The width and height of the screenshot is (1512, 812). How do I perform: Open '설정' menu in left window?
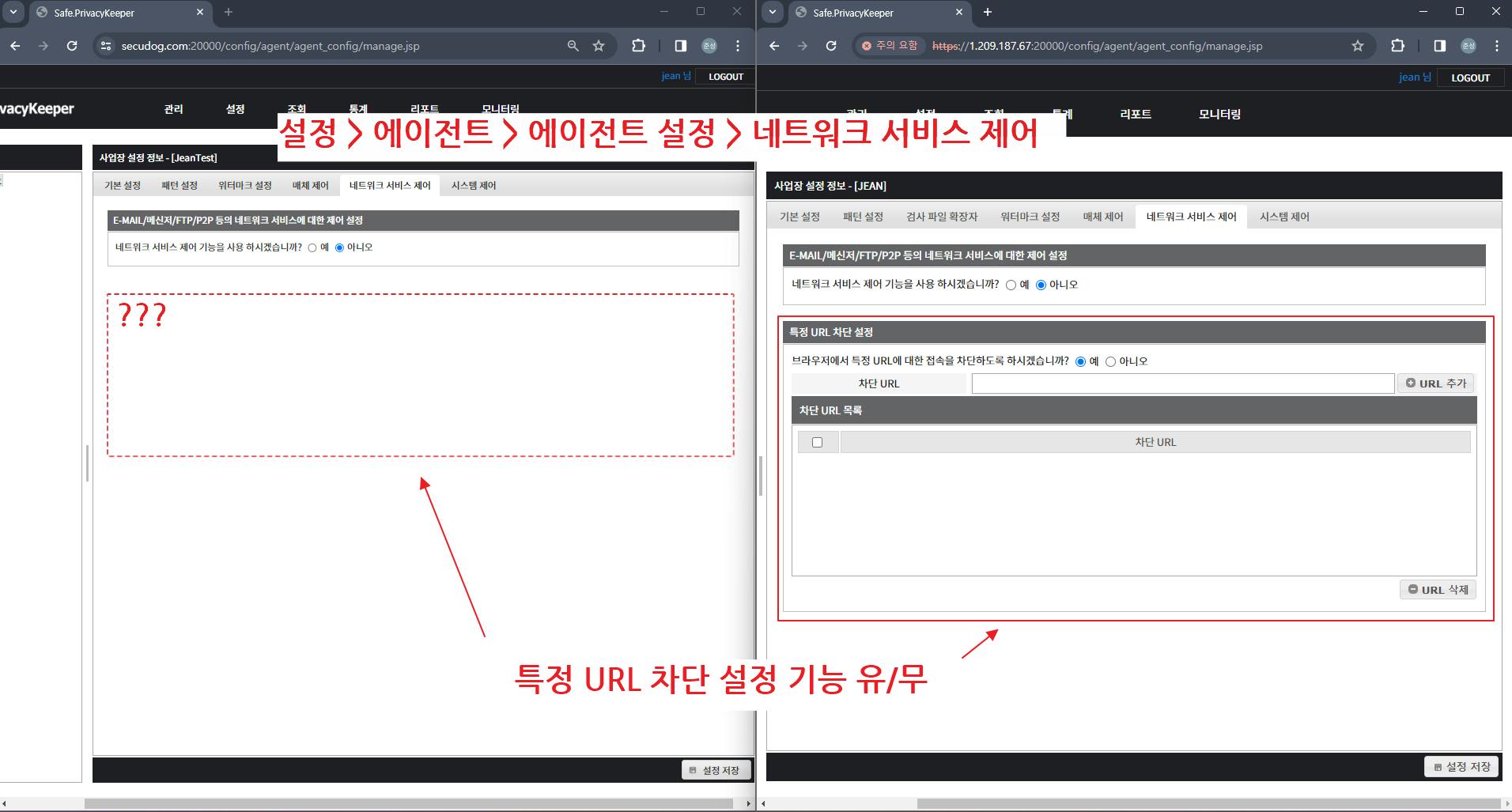point(235,109)
